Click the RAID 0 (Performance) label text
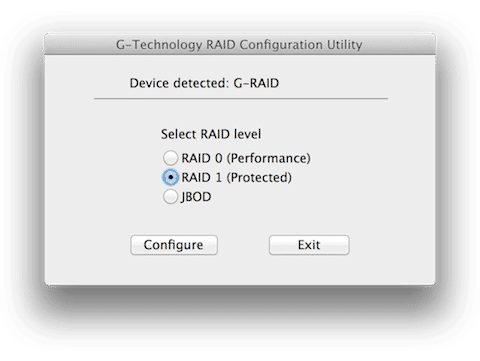This screenshot has width=480, height=361. (246, 158)
